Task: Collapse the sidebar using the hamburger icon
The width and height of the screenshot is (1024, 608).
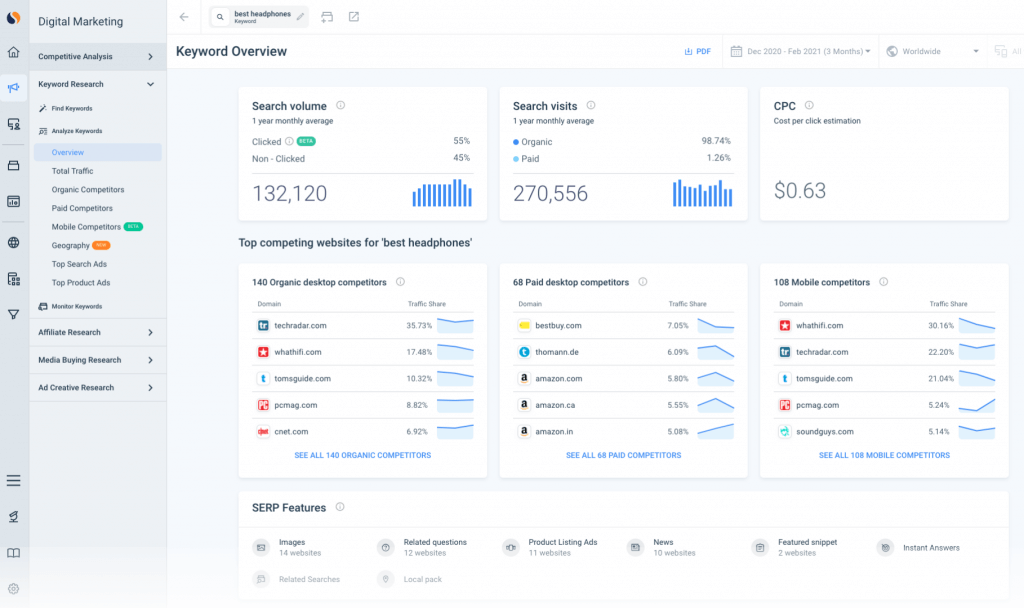Action: pyautogui.click(x=13, y=481)
